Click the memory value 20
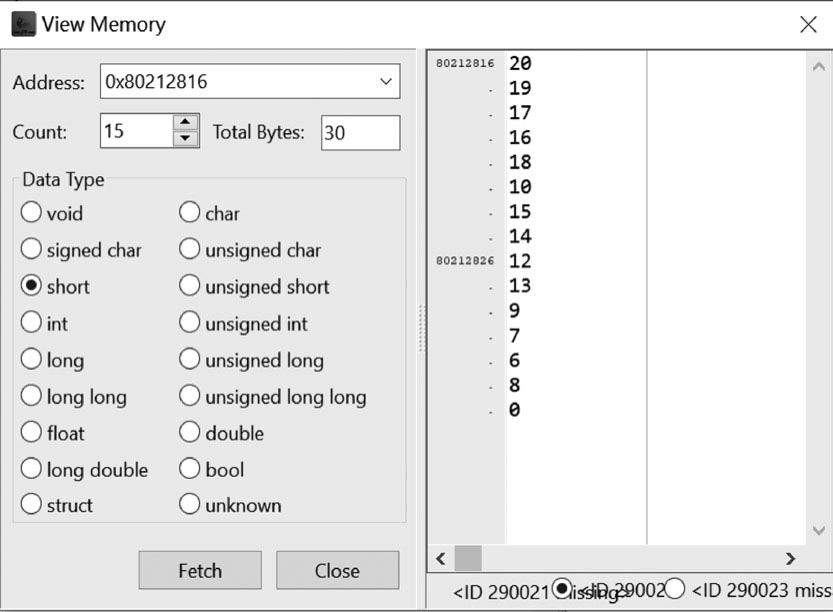Screen dimensions: 833x612 [x=520, y=63]
